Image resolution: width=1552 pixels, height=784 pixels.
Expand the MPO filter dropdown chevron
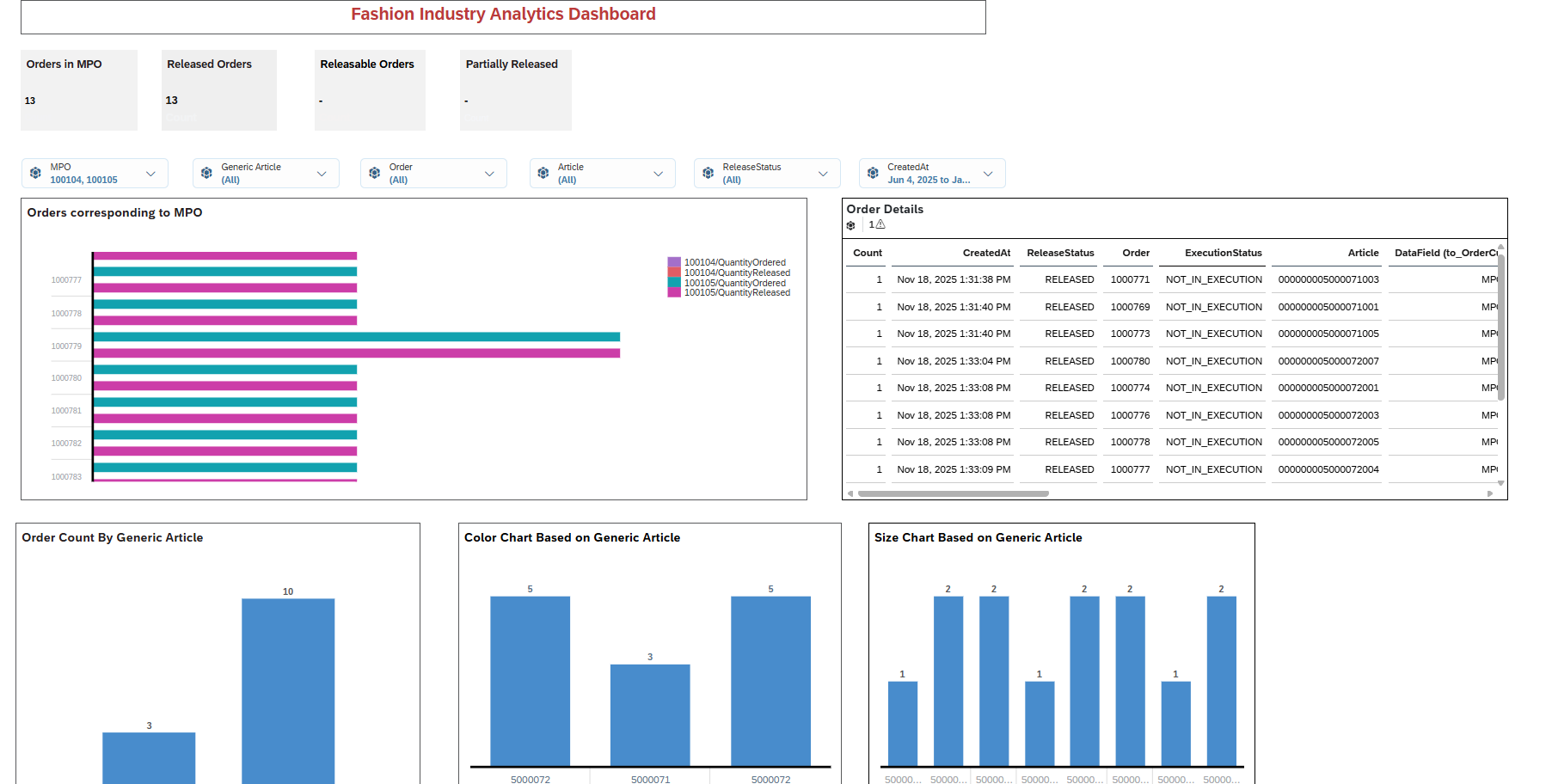pyautogui.click(x=150, y=174)
